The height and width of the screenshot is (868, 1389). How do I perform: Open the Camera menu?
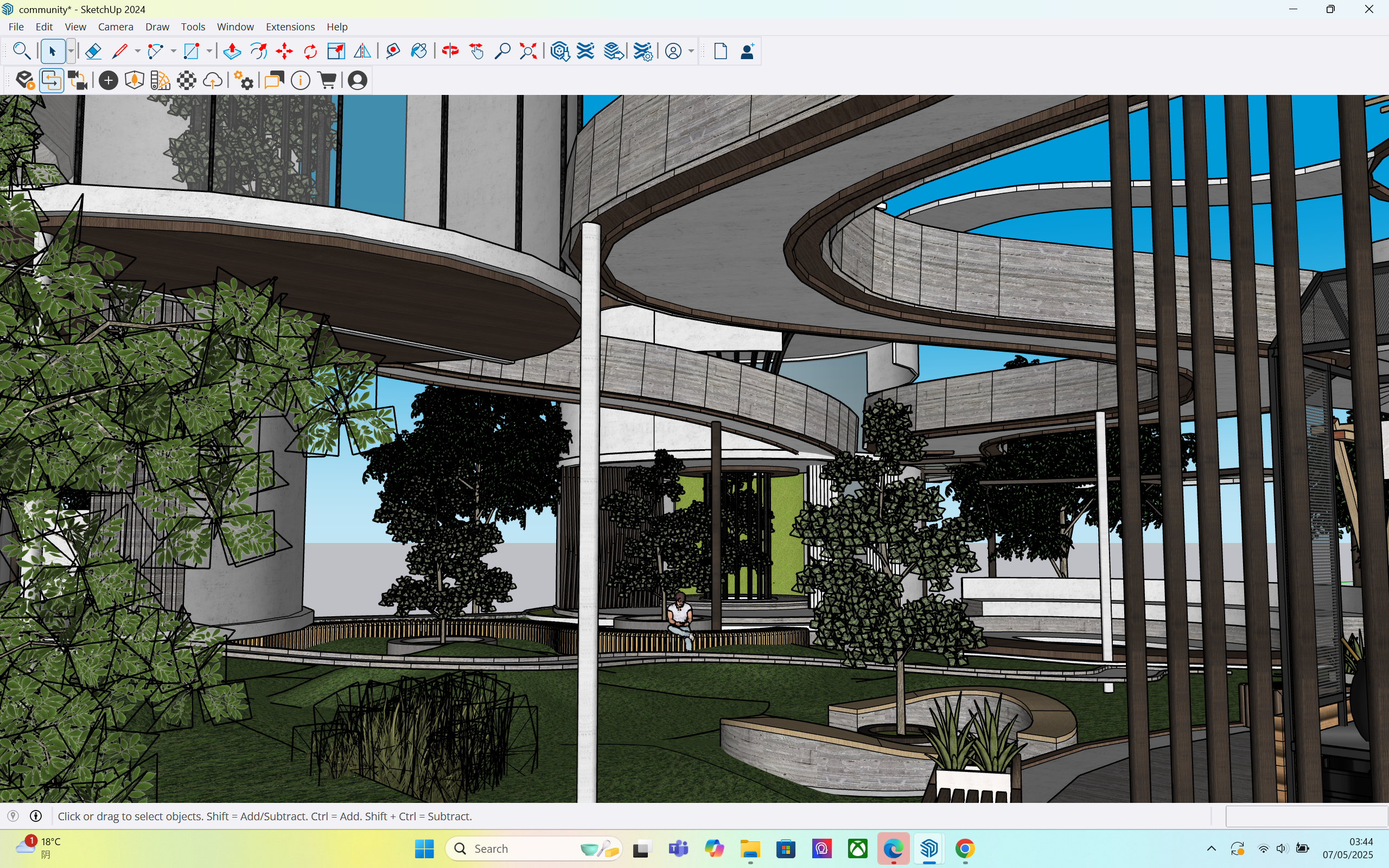116,27
